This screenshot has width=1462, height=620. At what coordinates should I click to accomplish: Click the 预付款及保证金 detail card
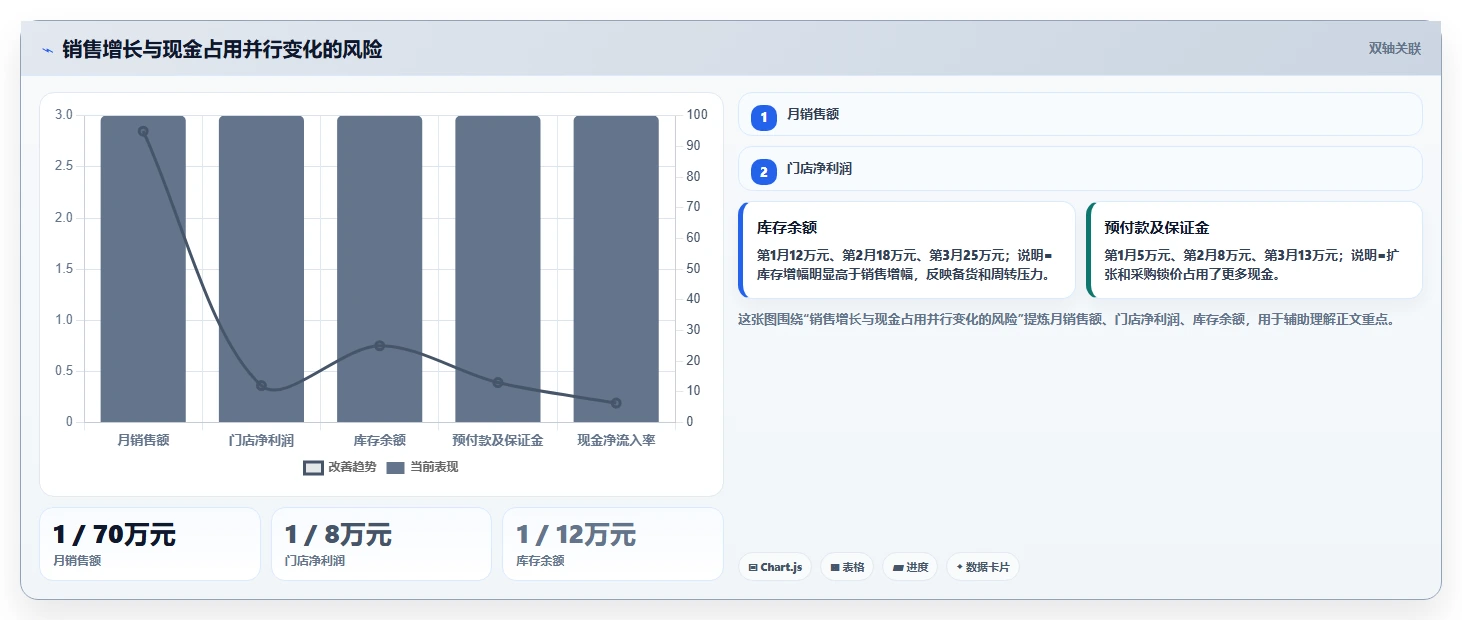pos(1254,250)
